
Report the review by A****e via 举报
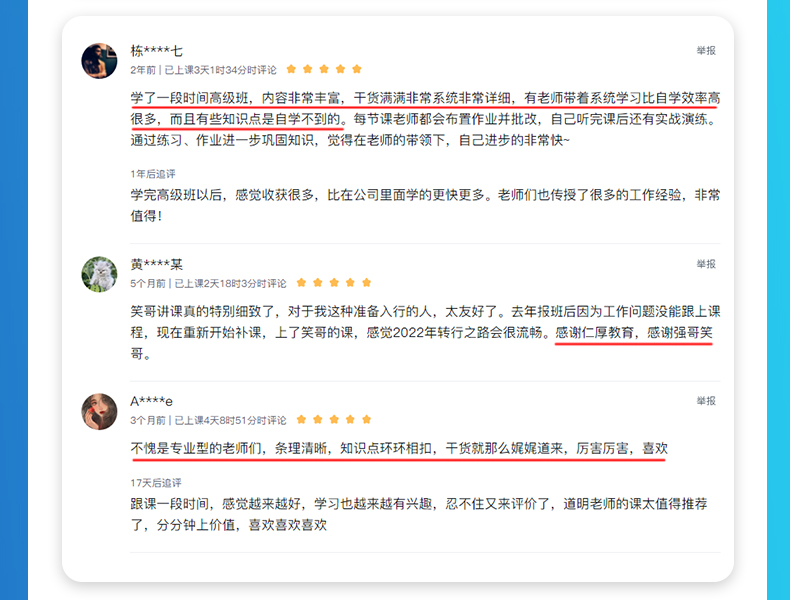pos(706,401)
